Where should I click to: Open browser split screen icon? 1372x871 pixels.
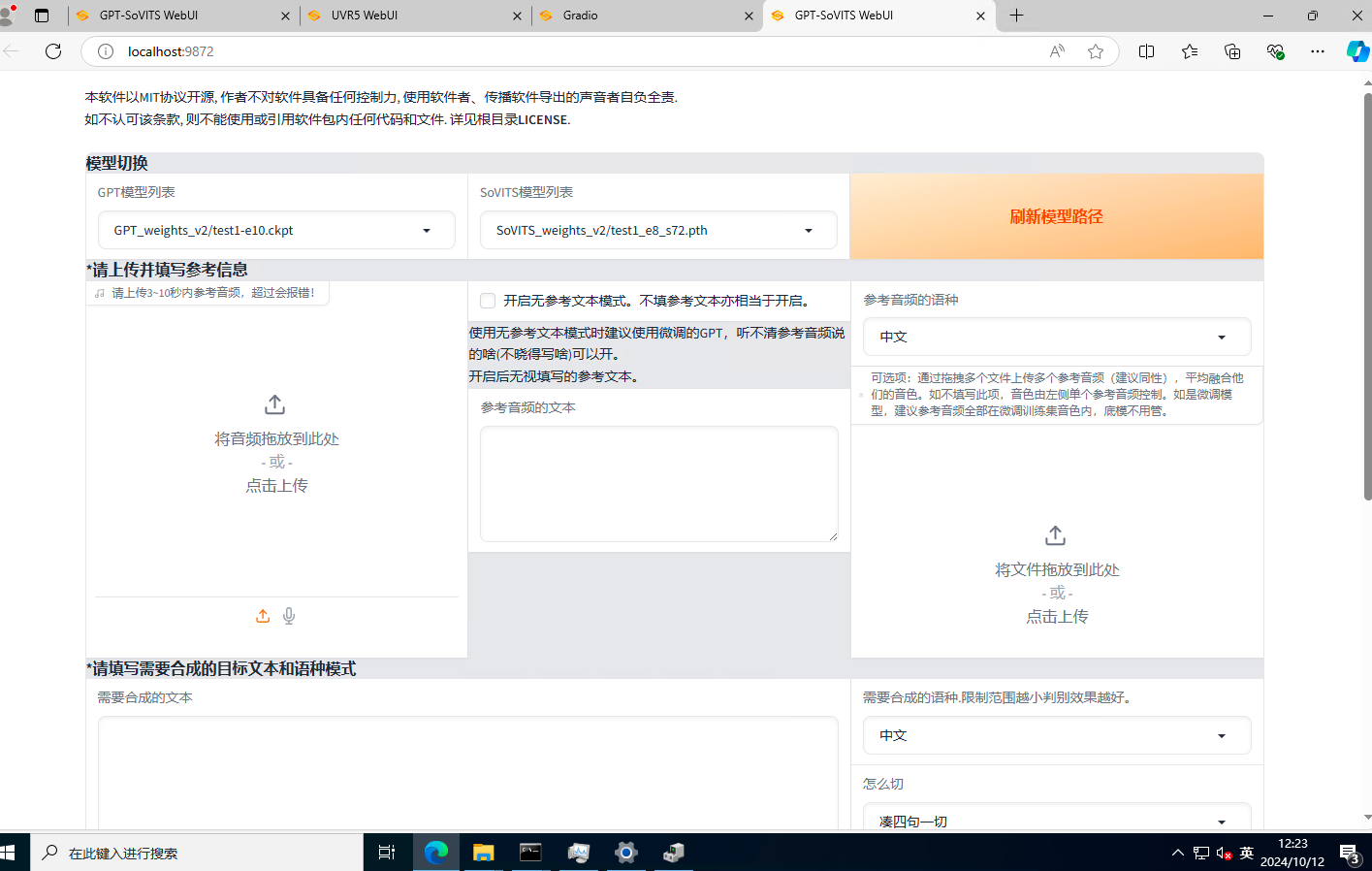(1146, 51)
